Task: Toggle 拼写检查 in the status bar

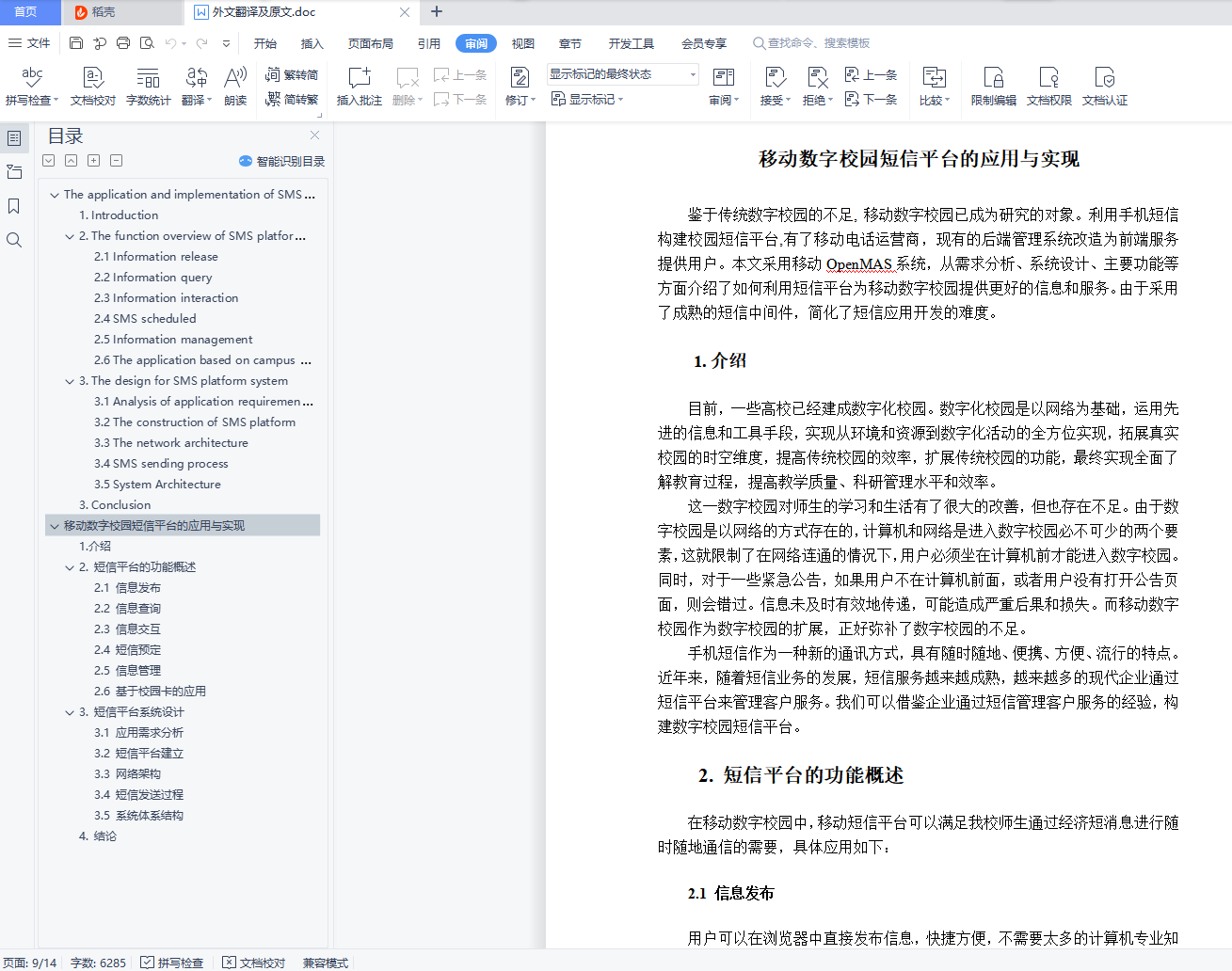Action: coord(172,963)
